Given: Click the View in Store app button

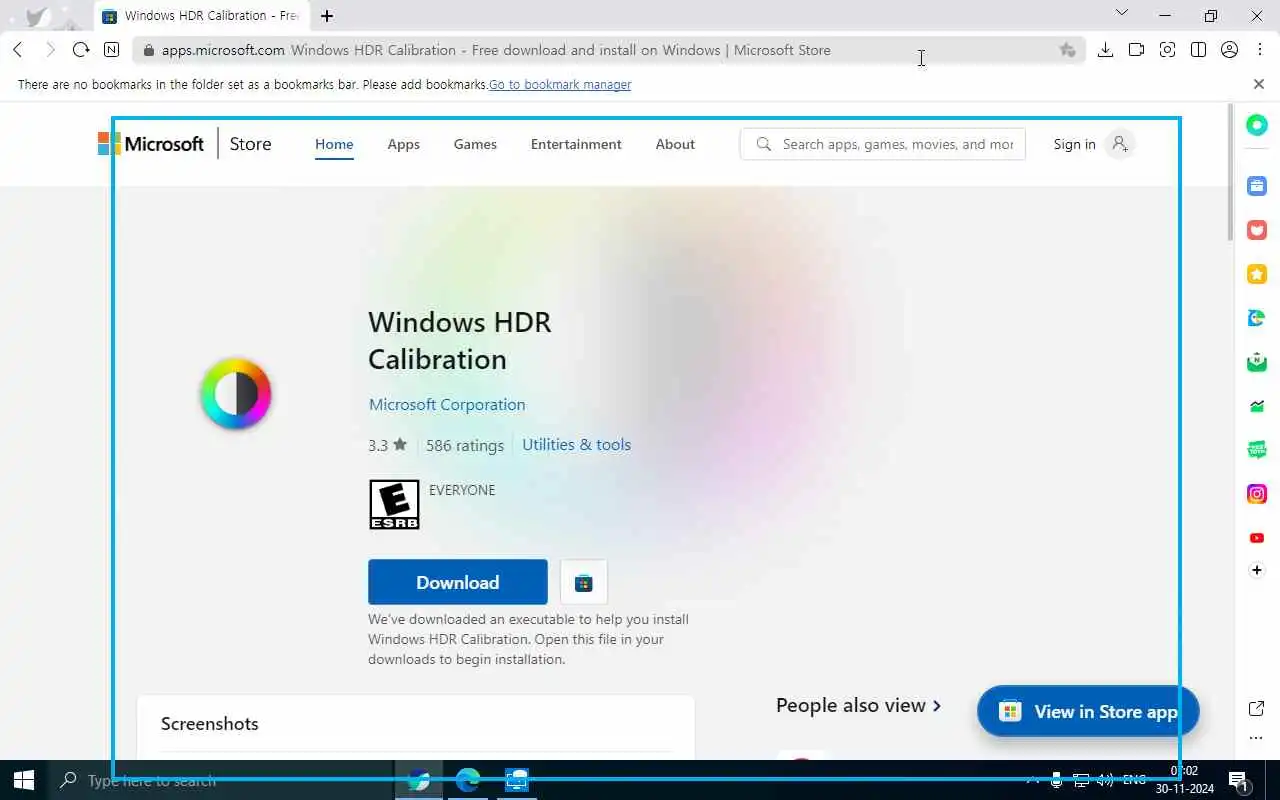Looking at the screenshot, I should click(1088, 711).
